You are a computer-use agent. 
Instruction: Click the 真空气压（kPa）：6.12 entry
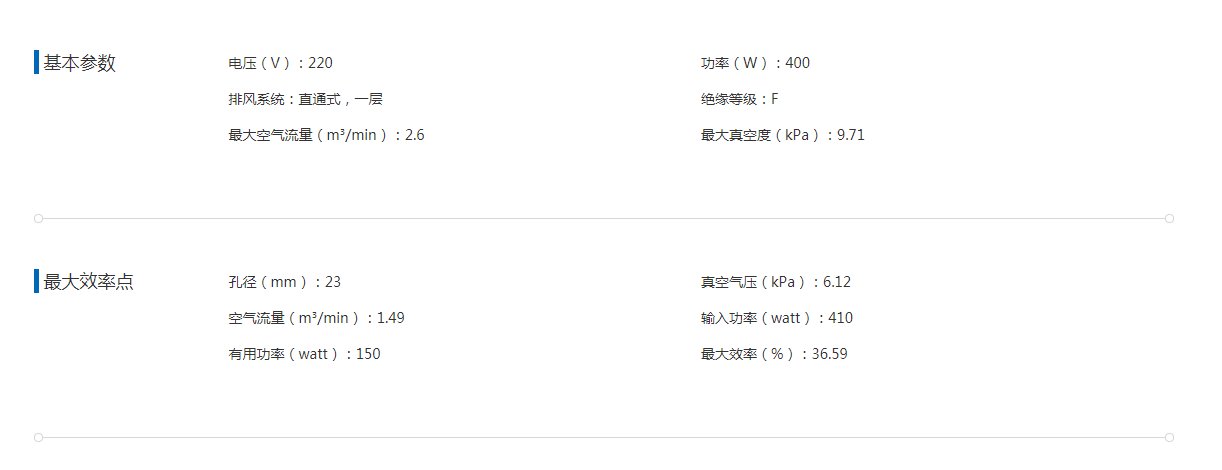775,282
